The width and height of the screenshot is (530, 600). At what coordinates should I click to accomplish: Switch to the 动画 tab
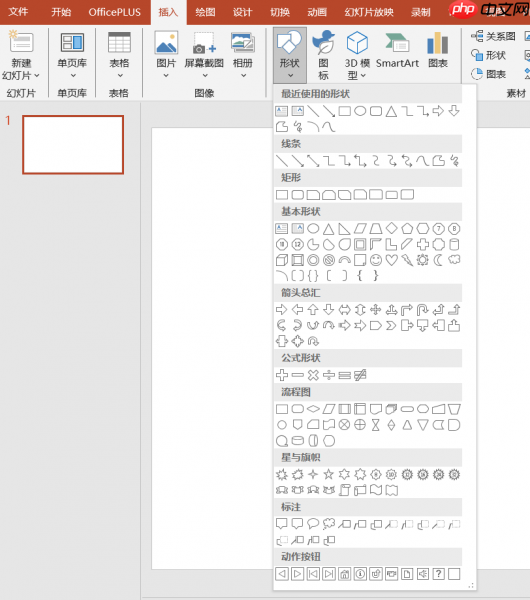pos(317,12)
